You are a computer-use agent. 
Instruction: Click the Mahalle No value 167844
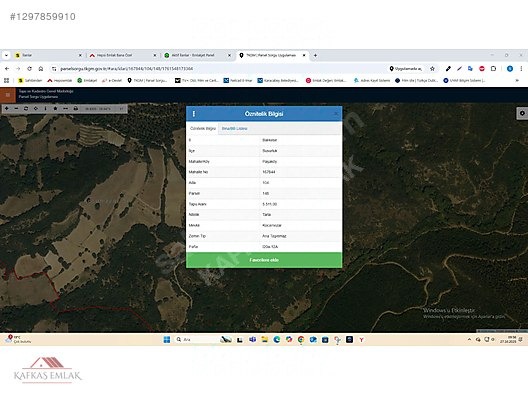pyautogui.click(x=269, y=172)
